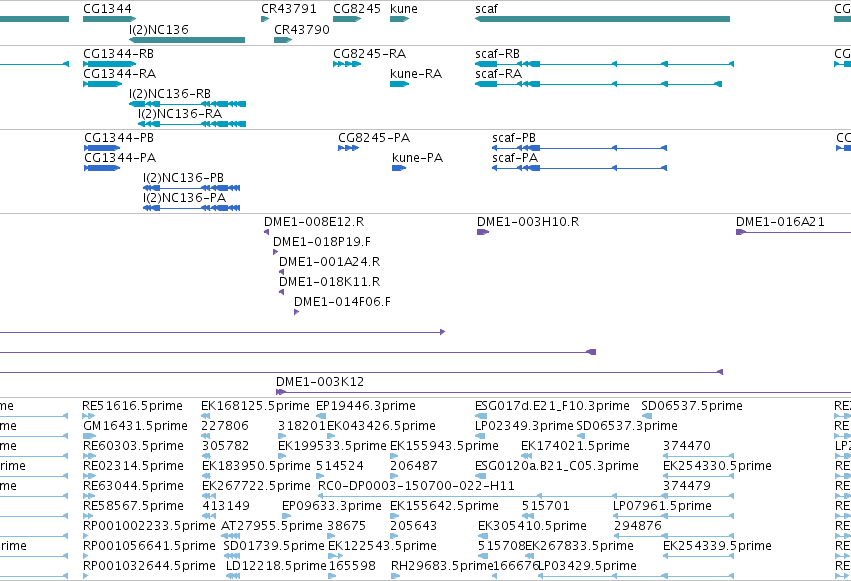Open EST RC0-DP0003-150700-022-H11
851x581 pixels.
pos(416,486)
